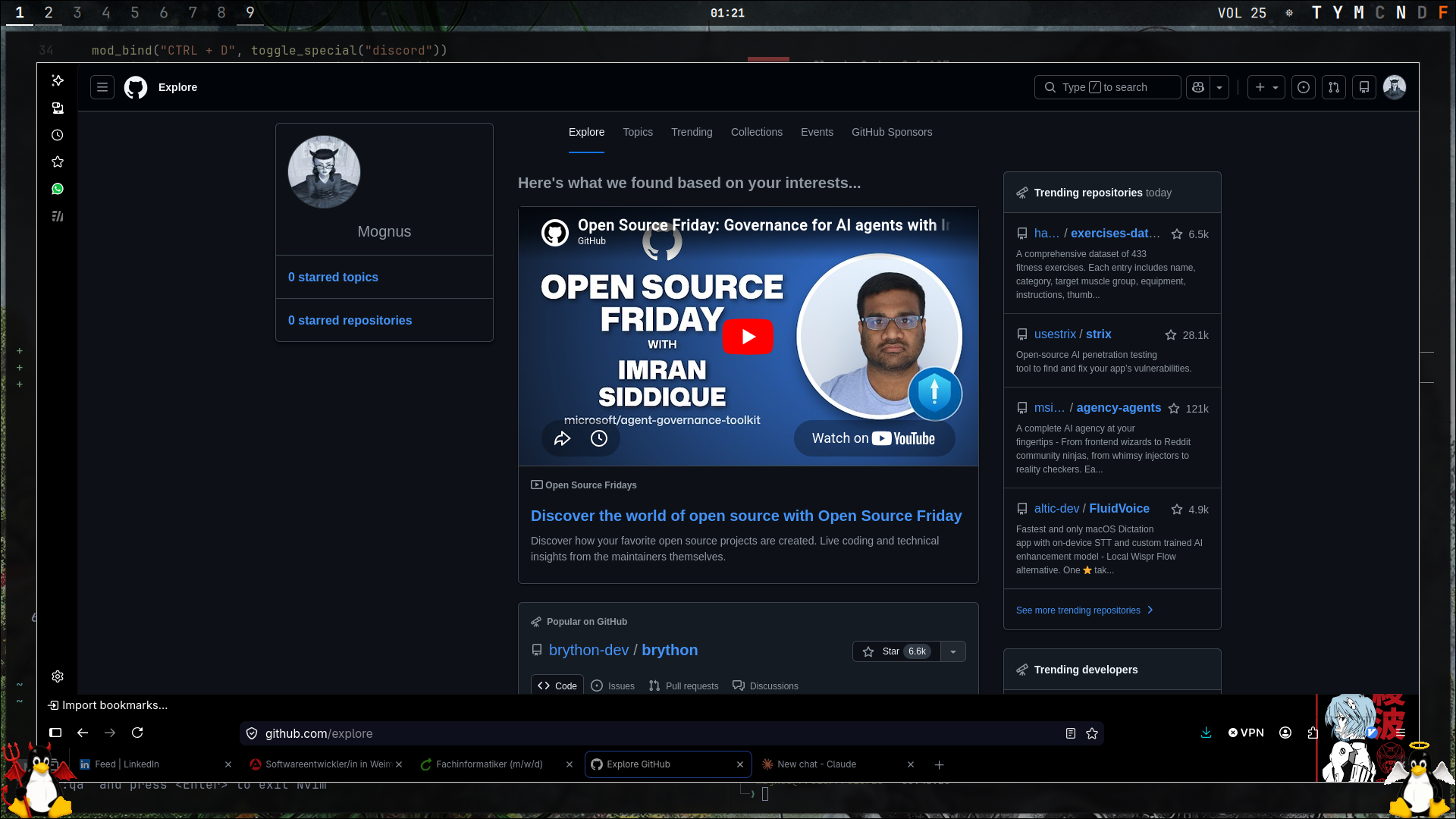Click the second sidebar icon below the sparkle
The image size is (1456, 819).
[58, 108]
